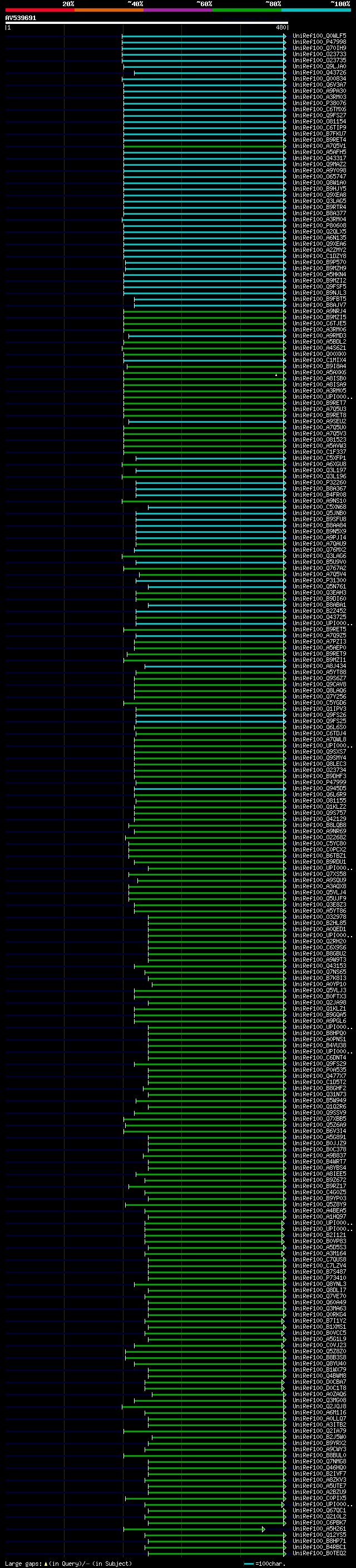
Task: Open hit UniRef100_A8J434
Action: [319, 666]
